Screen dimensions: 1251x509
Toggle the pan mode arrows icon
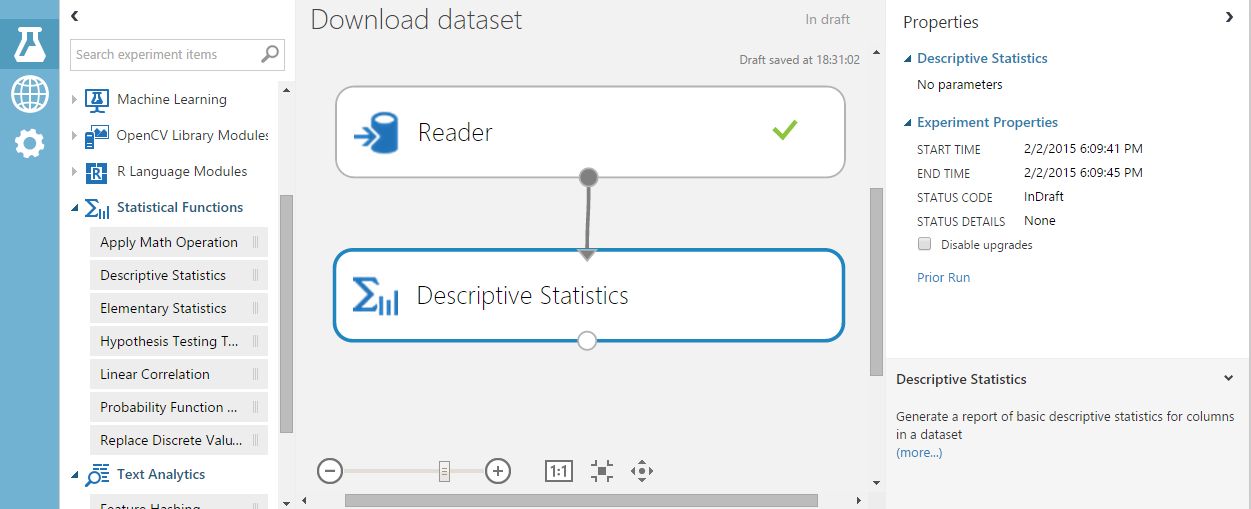642,471
